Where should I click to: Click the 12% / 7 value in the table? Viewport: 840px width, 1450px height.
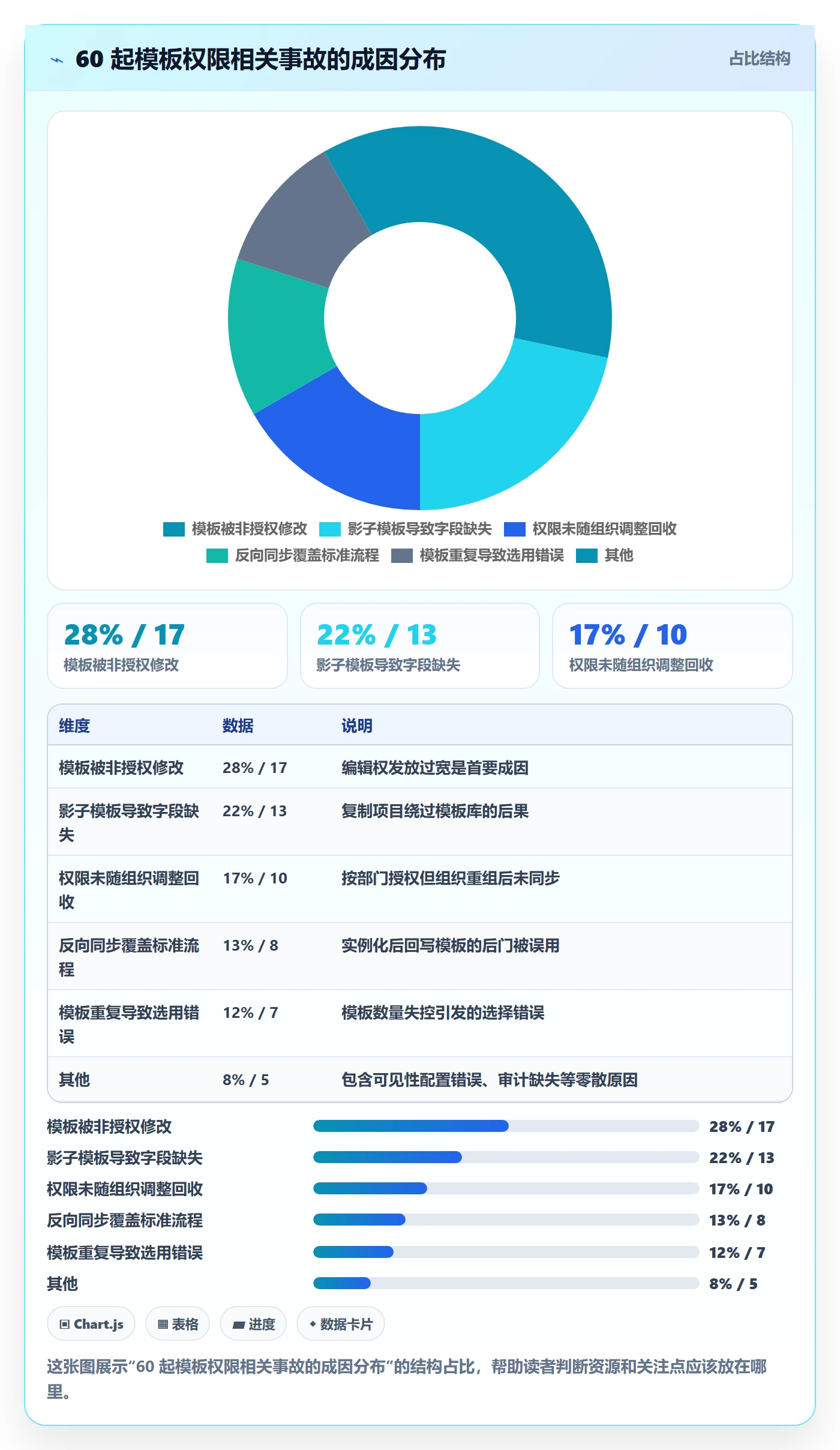point(251,1012)
